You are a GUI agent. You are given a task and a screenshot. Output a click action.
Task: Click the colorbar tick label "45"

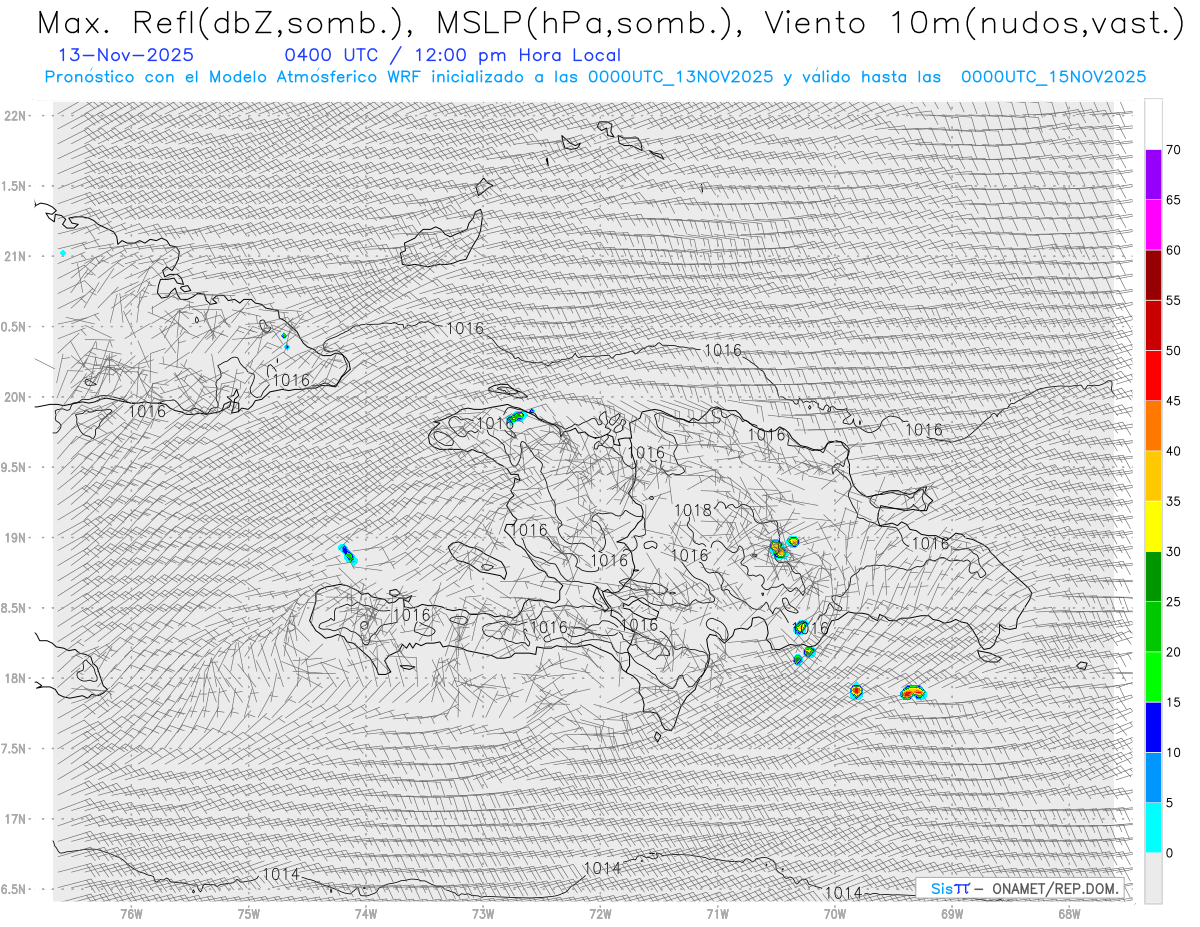point(1174,401)
